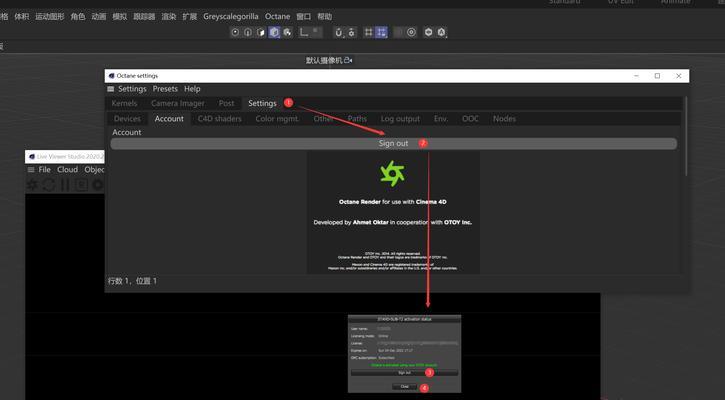Viewport: 725px width, 400px height.
Task: Open the Live Viewer File menu
Action: [x=44, y=170]
